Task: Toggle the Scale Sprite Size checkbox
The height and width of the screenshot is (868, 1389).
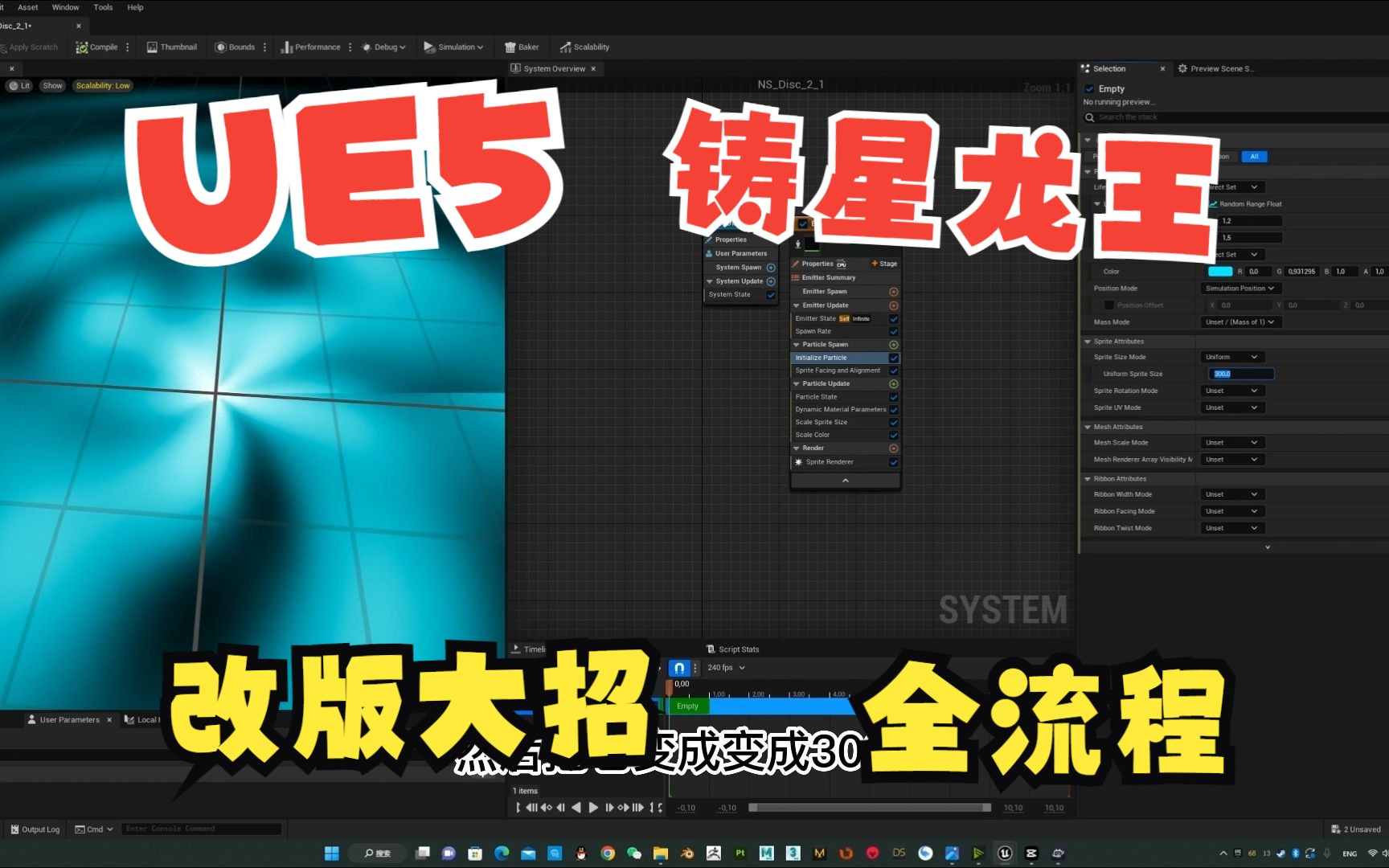Action: click(x=894, y=423)
